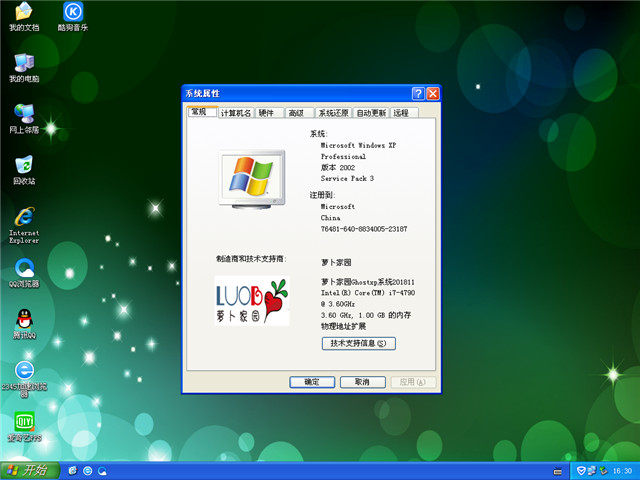Select the 腾讯QQ penguin icon

pyautogui.click(x=24, y=324)
